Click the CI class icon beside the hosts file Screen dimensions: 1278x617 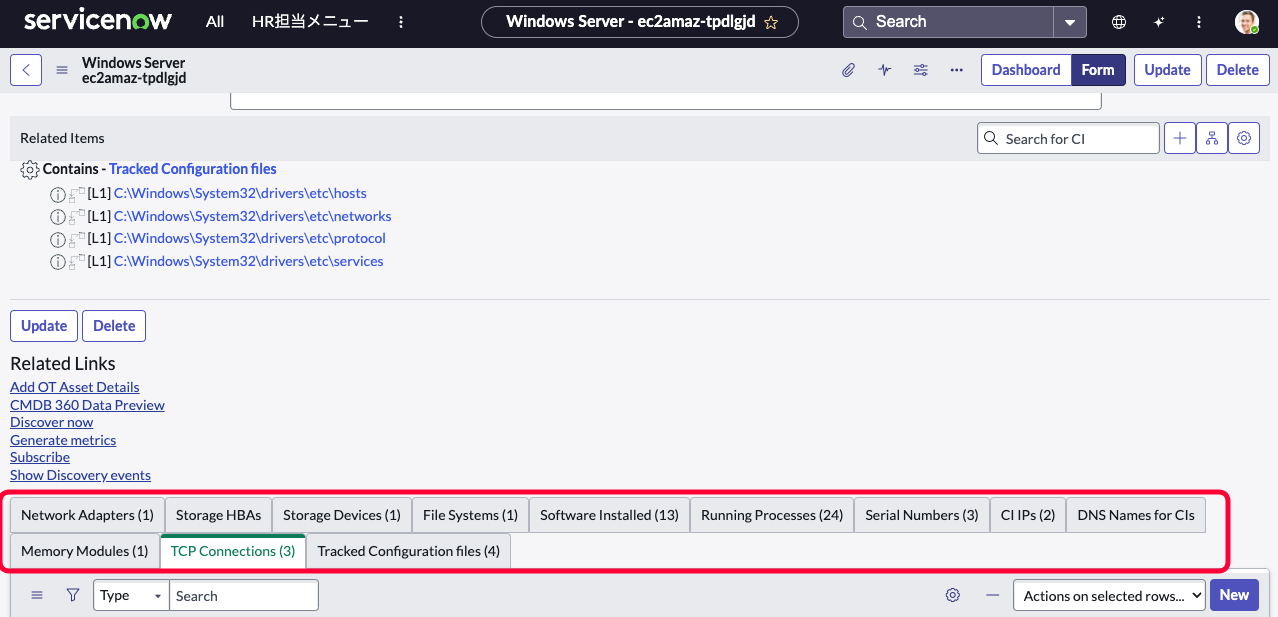(x=77, y=193)
